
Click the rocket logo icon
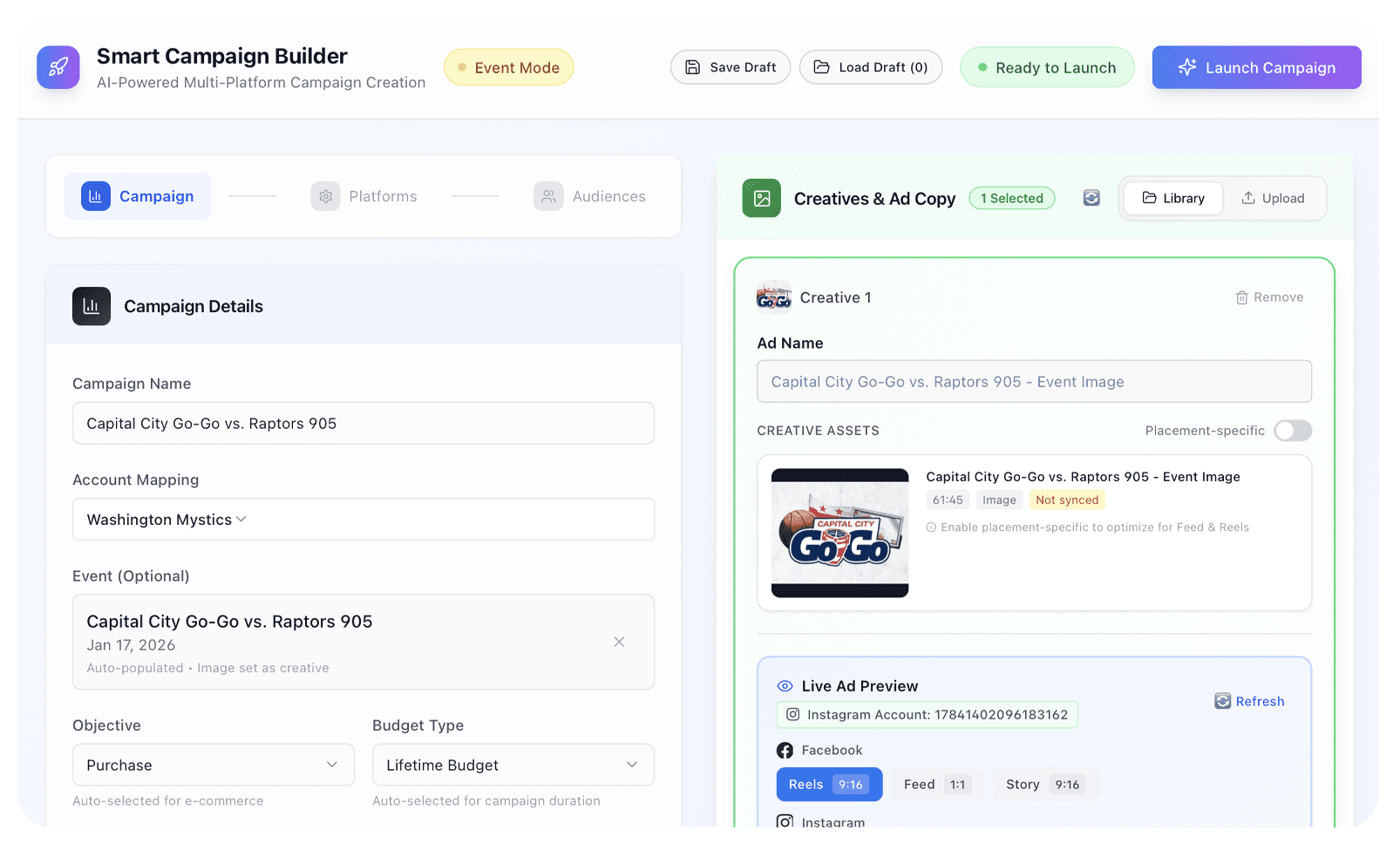58,67
